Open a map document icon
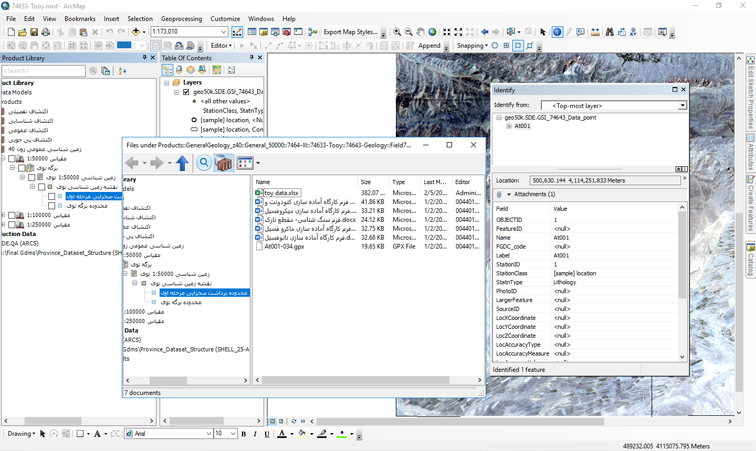The height and width of the screenshot is (451, 756). 22,32
